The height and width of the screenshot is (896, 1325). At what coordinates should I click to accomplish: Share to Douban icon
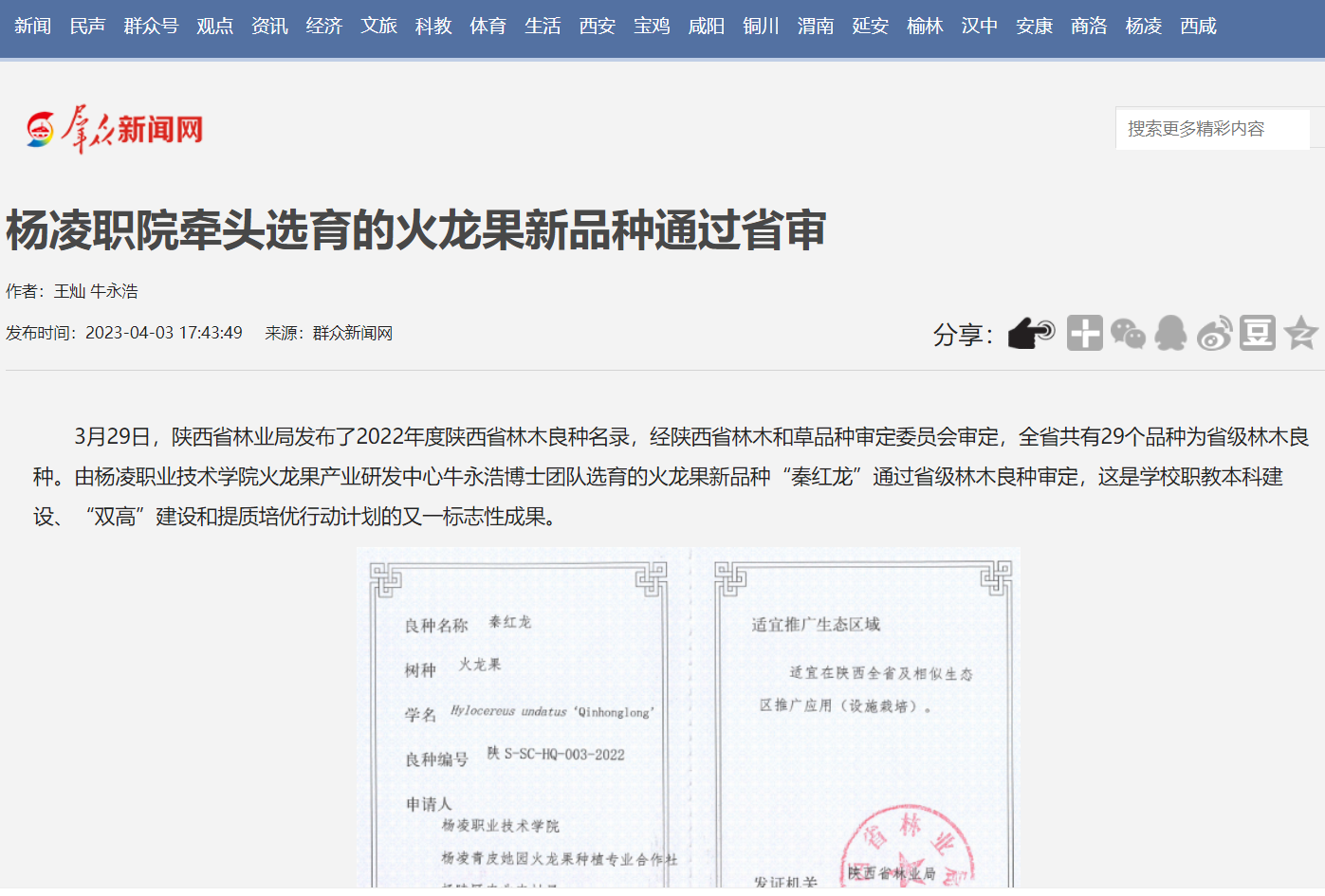[1258, 334]
